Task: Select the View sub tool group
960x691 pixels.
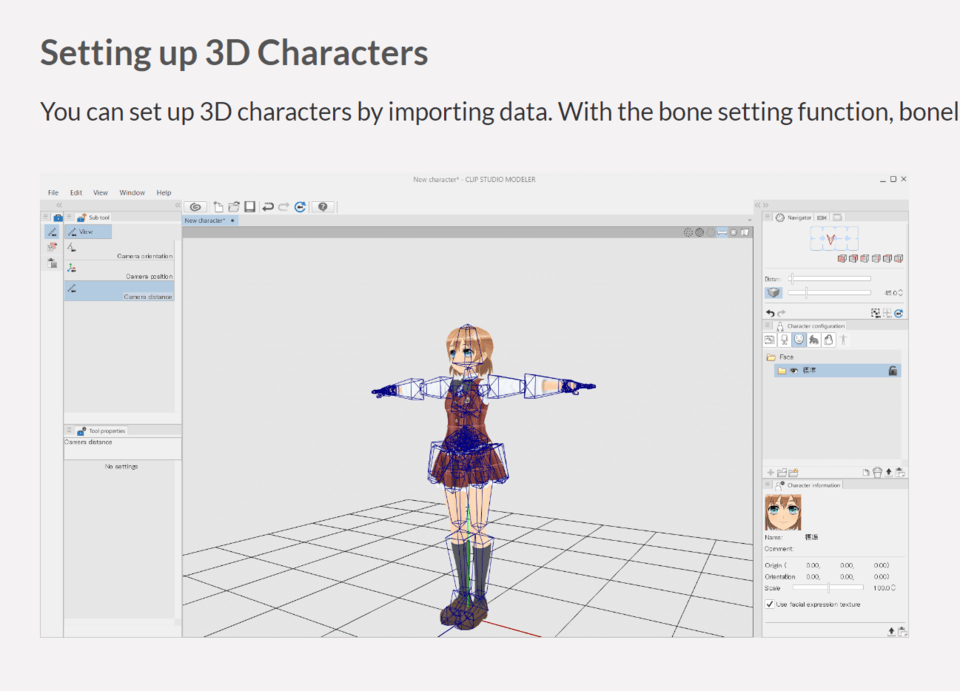Action: [88, 232]
